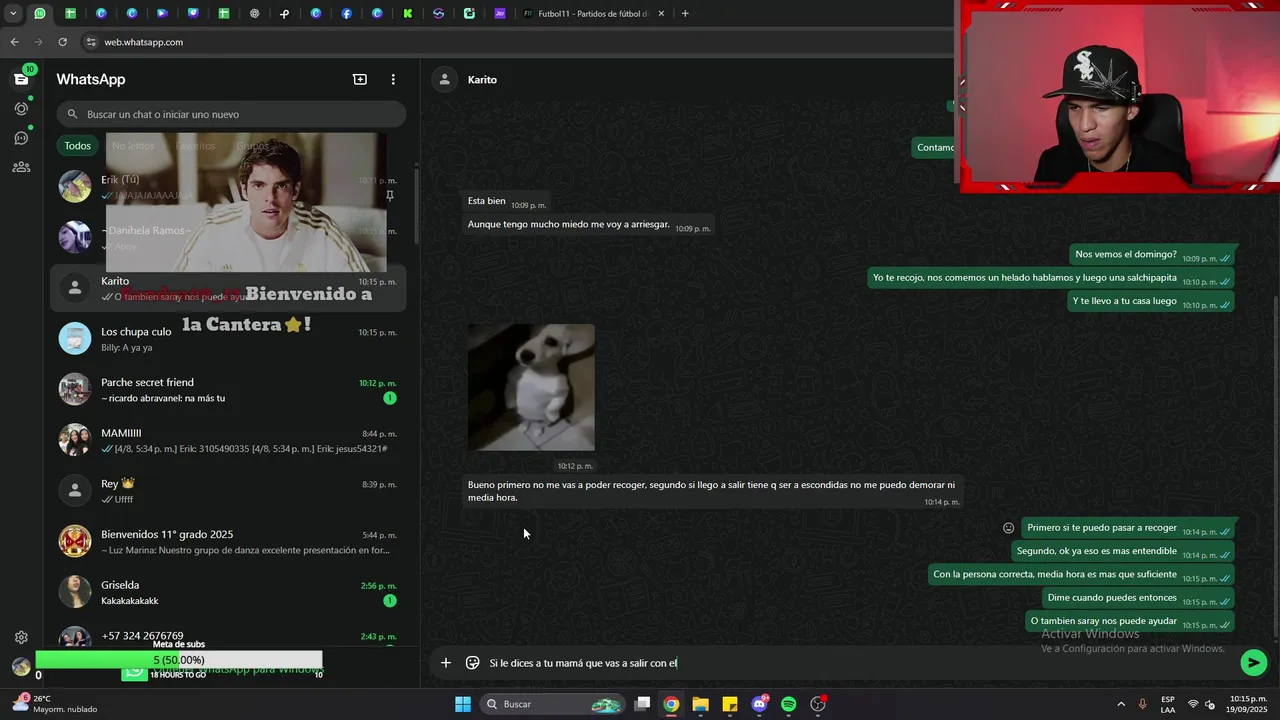This screenshot has height=720, width=1280.
Task: Click the conversation scrollbar
Action: 1276,465
